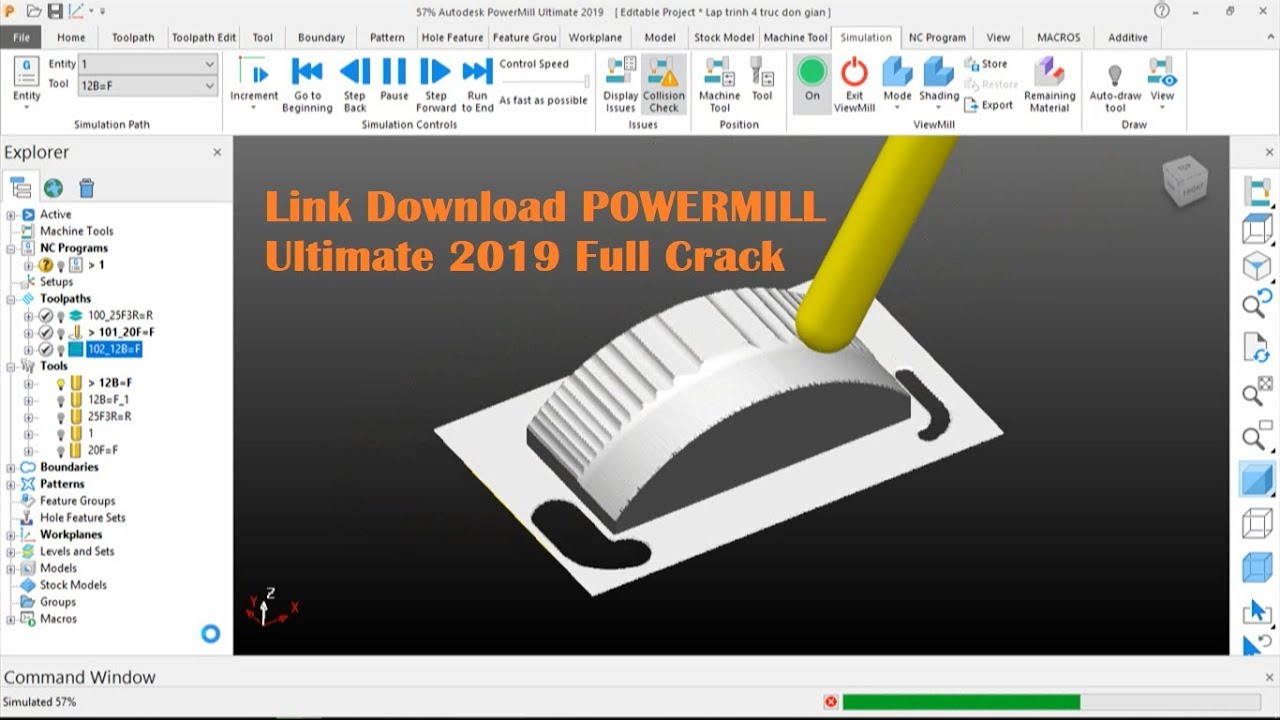Collapse the Toolpaths tree node
Viewport: 1280px width, 720px height.
click(x=11, y=298)
